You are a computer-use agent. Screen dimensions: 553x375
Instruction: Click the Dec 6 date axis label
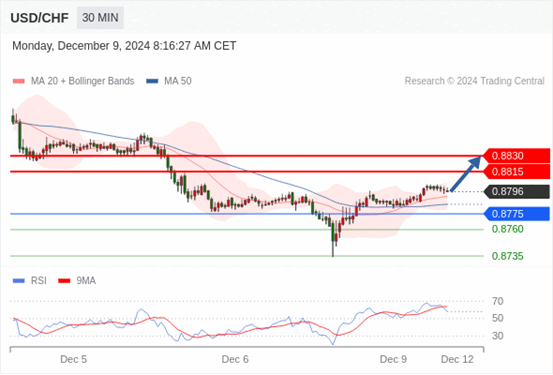[235, 359]
